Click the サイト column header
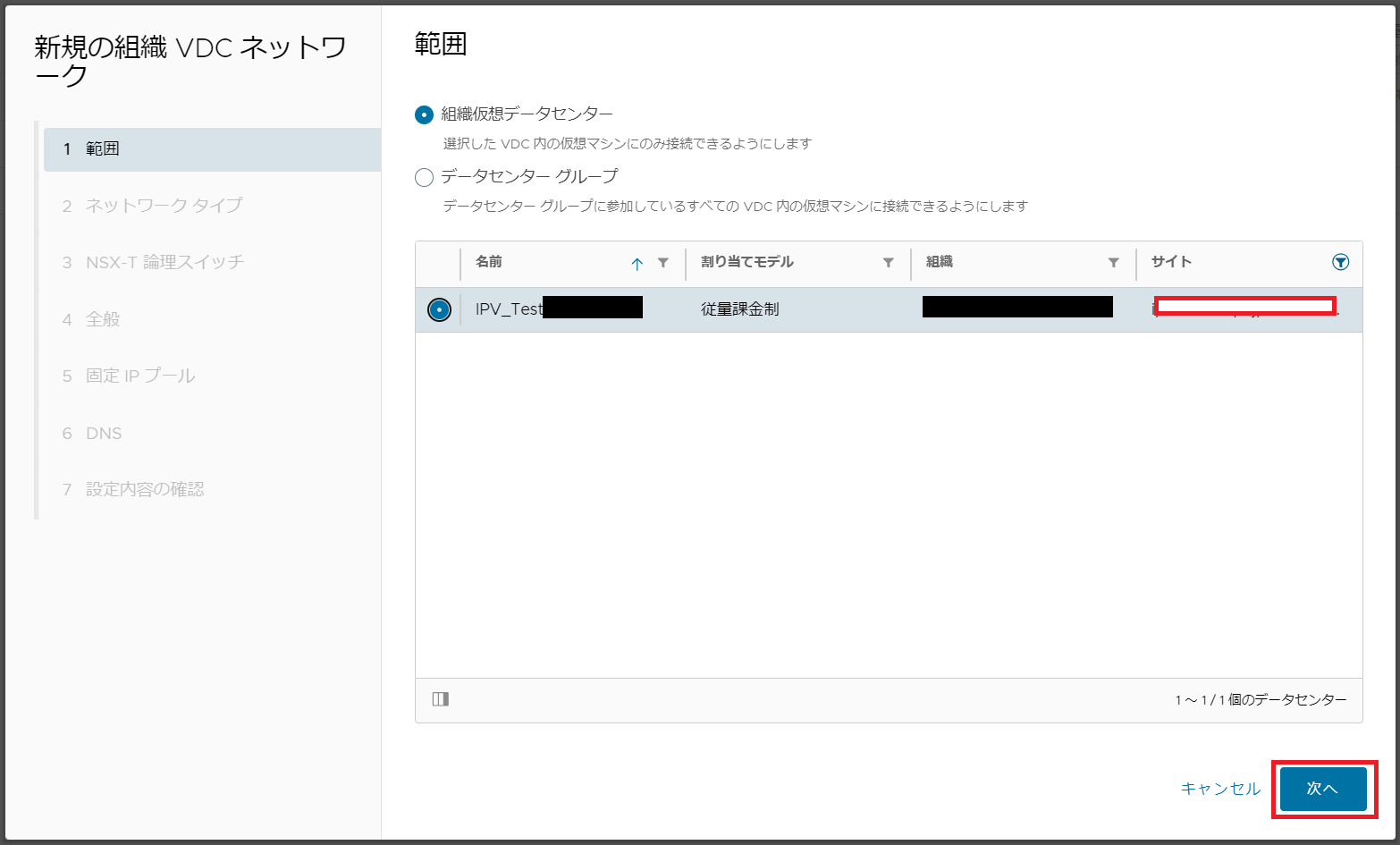The image size is (1400, 845). tap(1171, 263)
